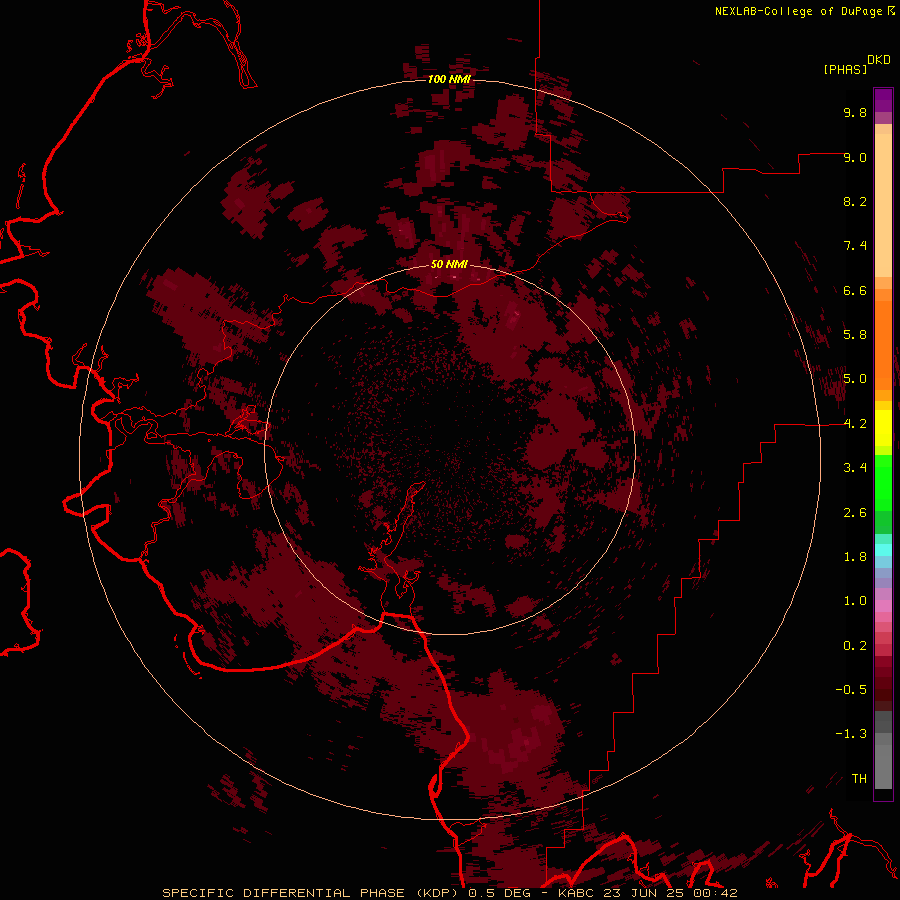
Task: Click the 6.6 scale label
Action: point(855,290)
